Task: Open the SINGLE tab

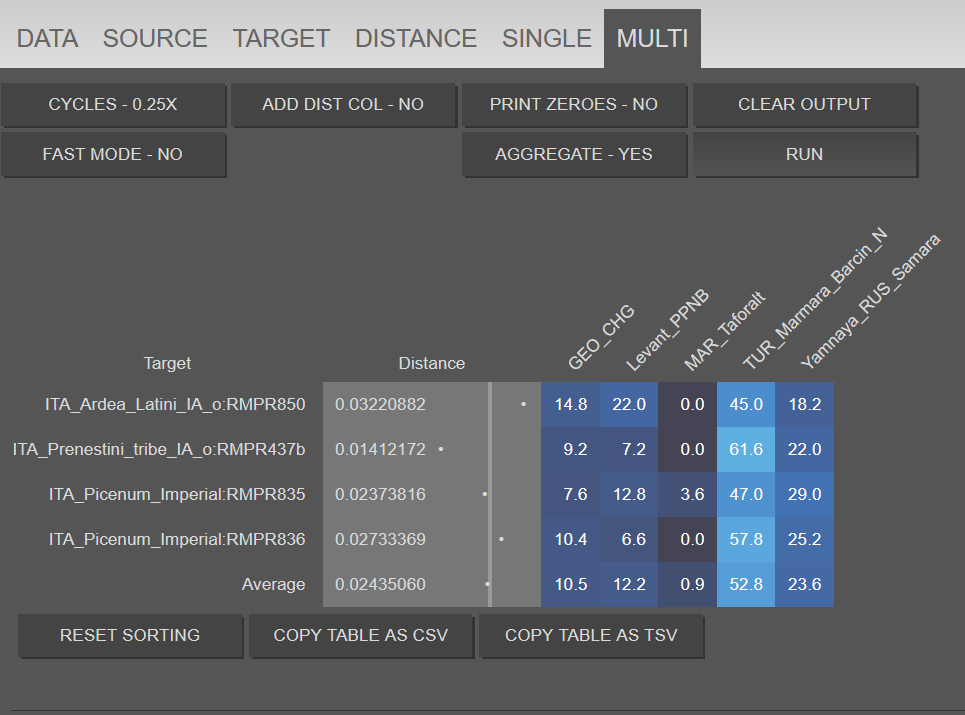Action: click(x=547, y=38)
